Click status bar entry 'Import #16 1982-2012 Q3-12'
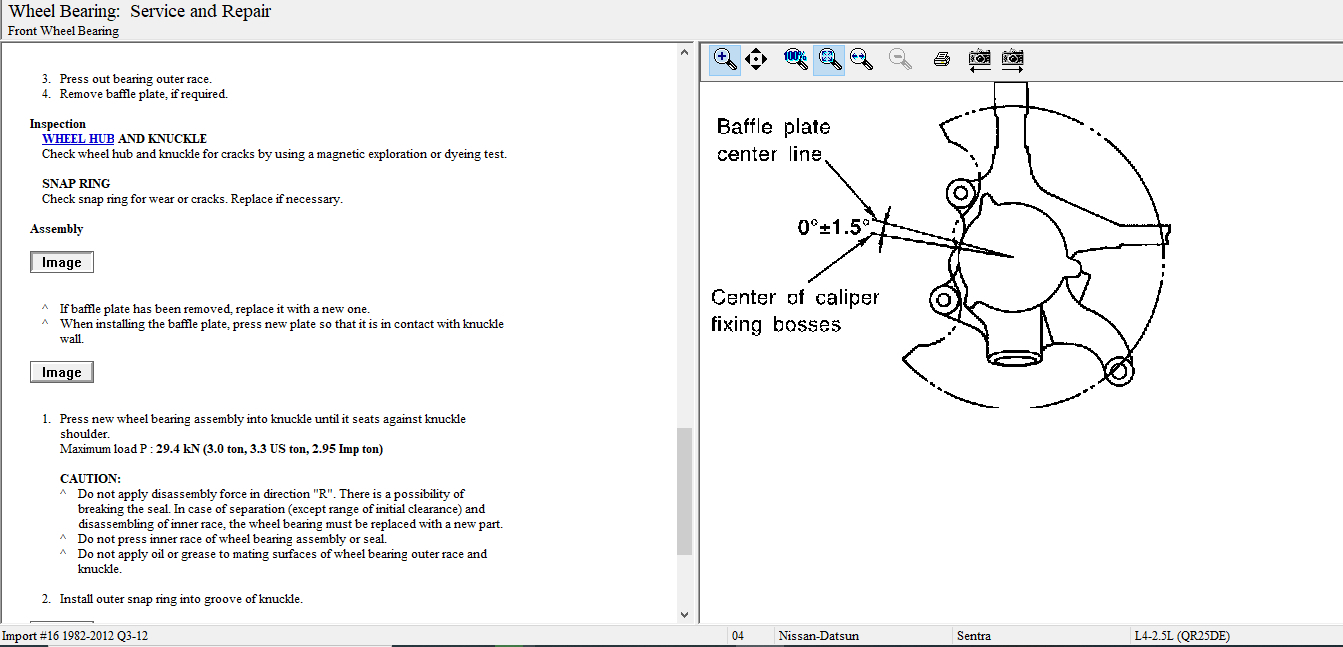Viewport: 1343px width, 647px height. [76, 636]
